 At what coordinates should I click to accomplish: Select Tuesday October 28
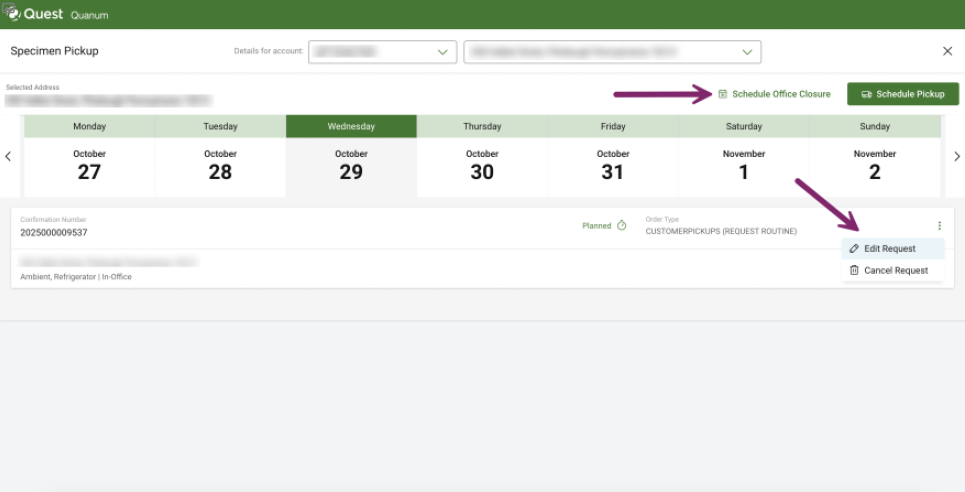[x=220, y=165]
